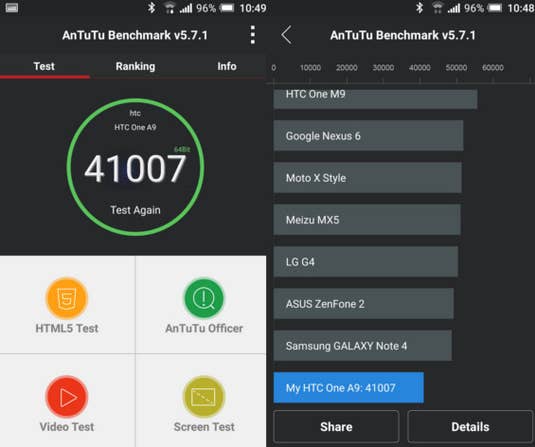Tap Test Again inside the score circle
This screenshot has height=447, width=535.
pos(135,210)
